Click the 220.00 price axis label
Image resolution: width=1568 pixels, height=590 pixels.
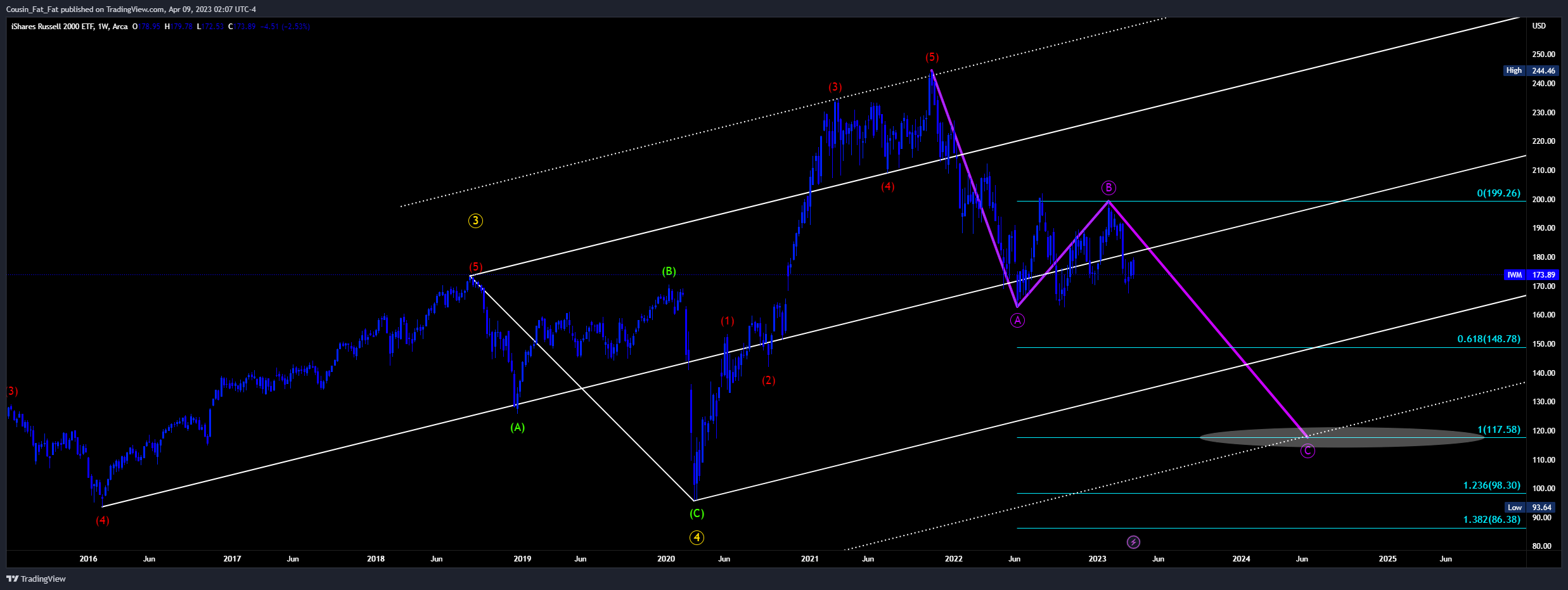1543,141
